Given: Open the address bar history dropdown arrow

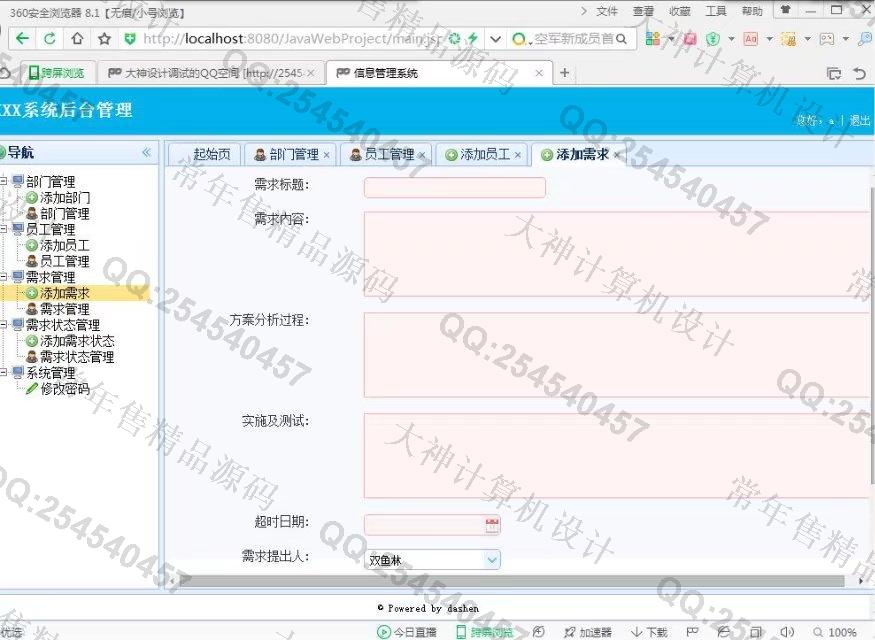Looking at the screenshot, I should (x=495, y=39).
